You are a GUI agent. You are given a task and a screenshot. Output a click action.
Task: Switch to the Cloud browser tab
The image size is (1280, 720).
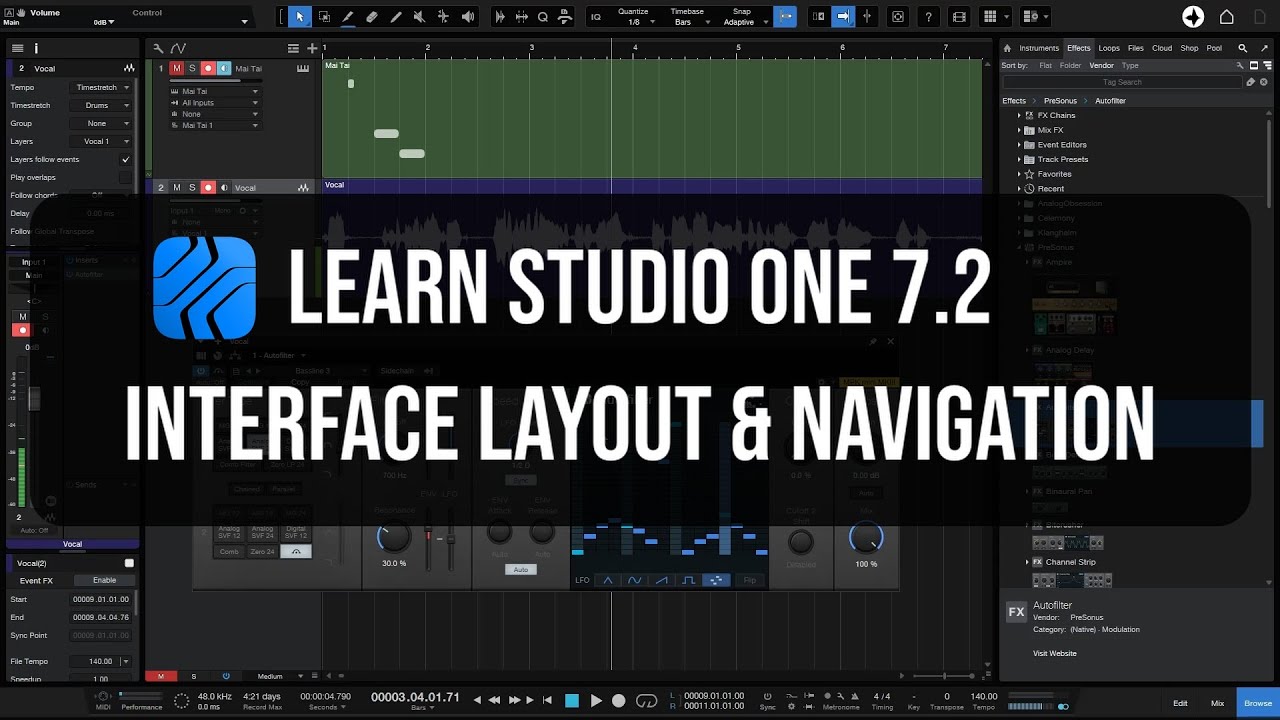(x=1162, y=48)
